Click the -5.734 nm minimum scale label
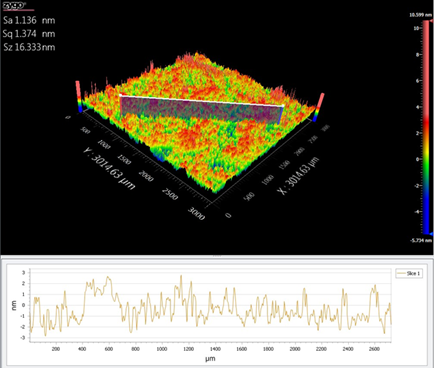Screen dimensions: 434x368 [x=421, y=240]
